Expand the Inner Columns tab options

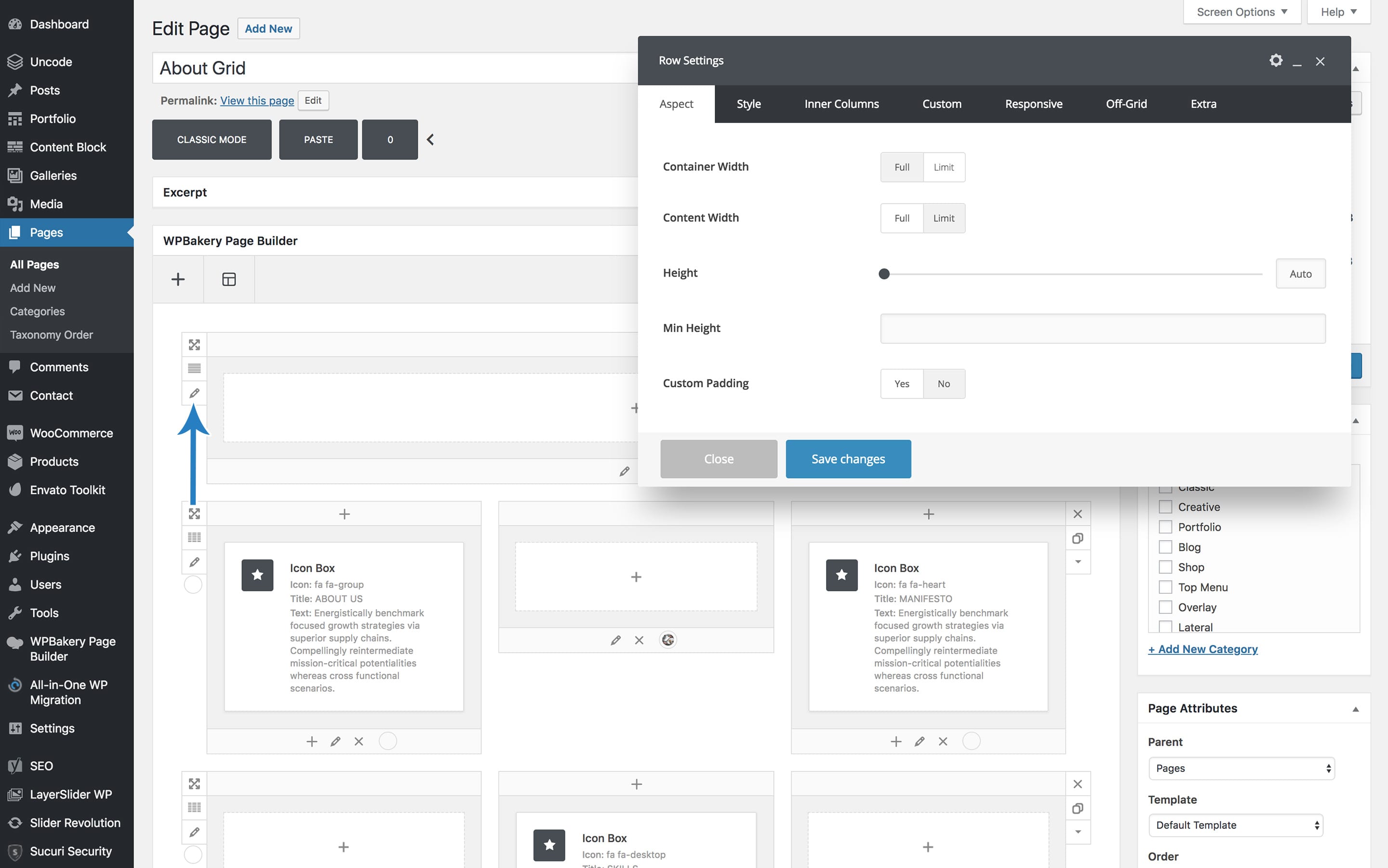tap(841, 103)
